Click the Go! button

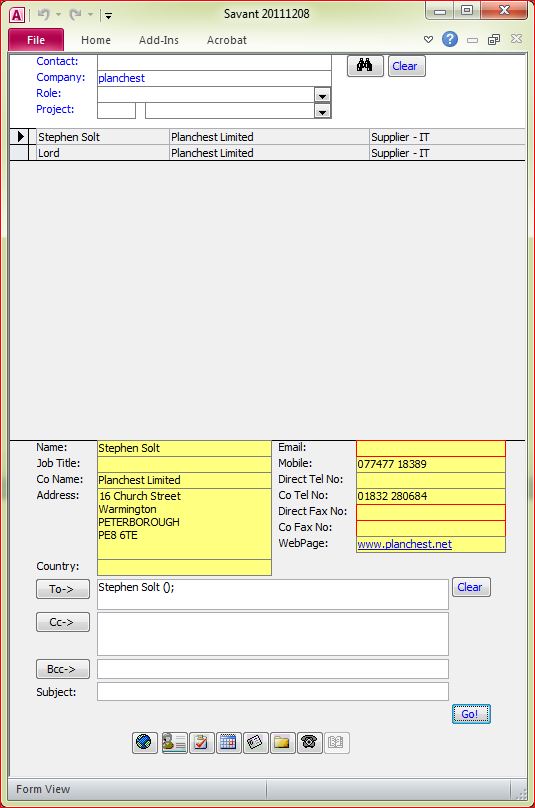point(471,714)
